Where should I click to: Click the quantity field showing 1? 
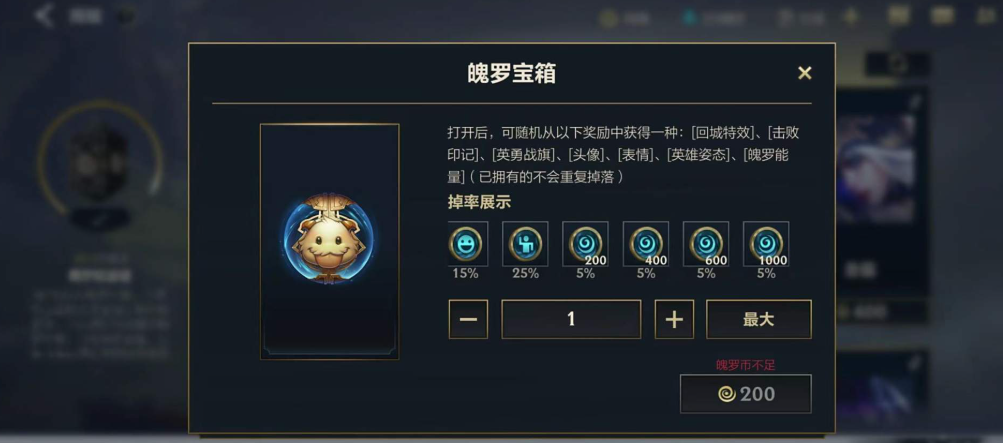571,319
